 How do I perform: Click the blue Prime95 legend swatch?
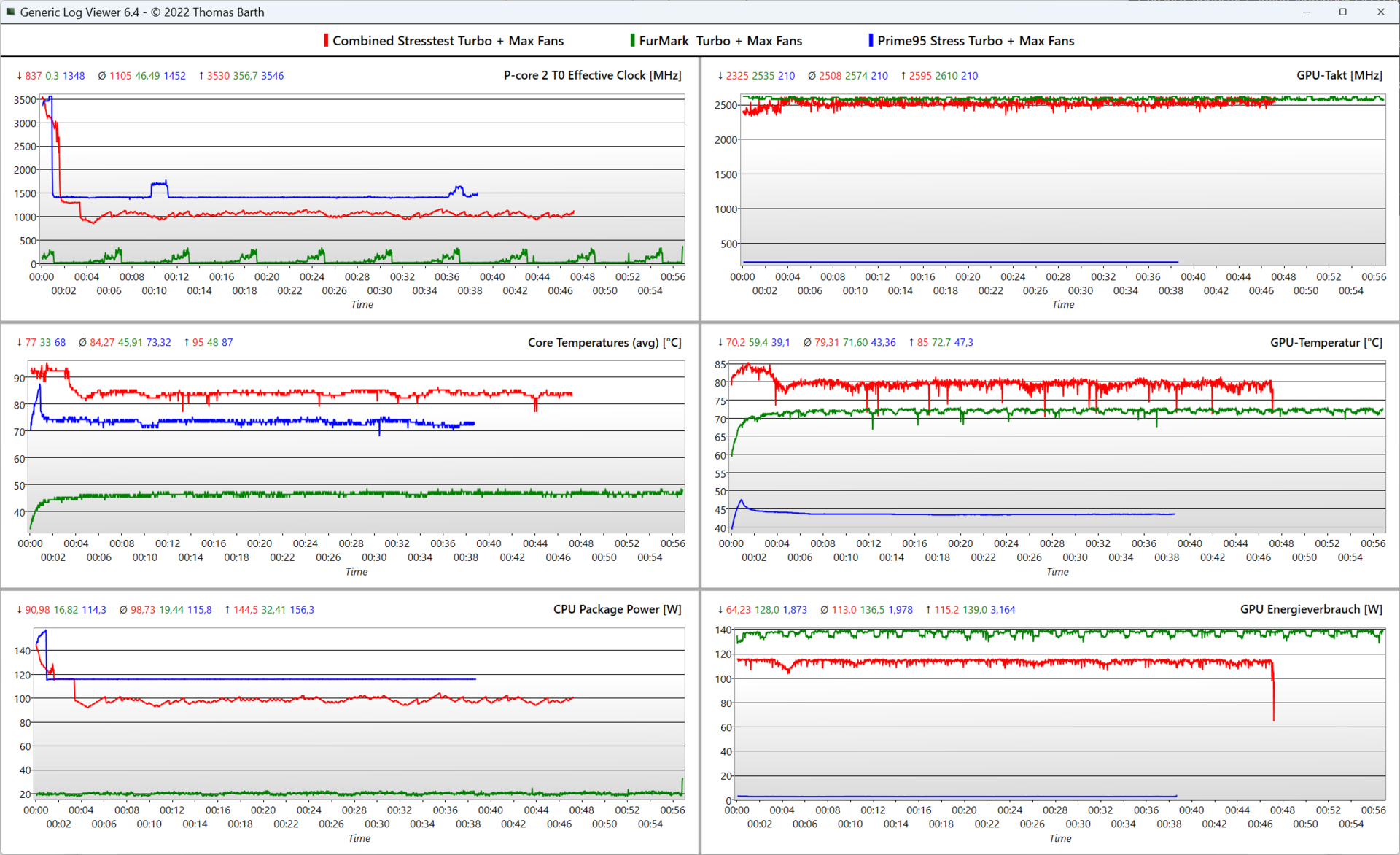871,41
